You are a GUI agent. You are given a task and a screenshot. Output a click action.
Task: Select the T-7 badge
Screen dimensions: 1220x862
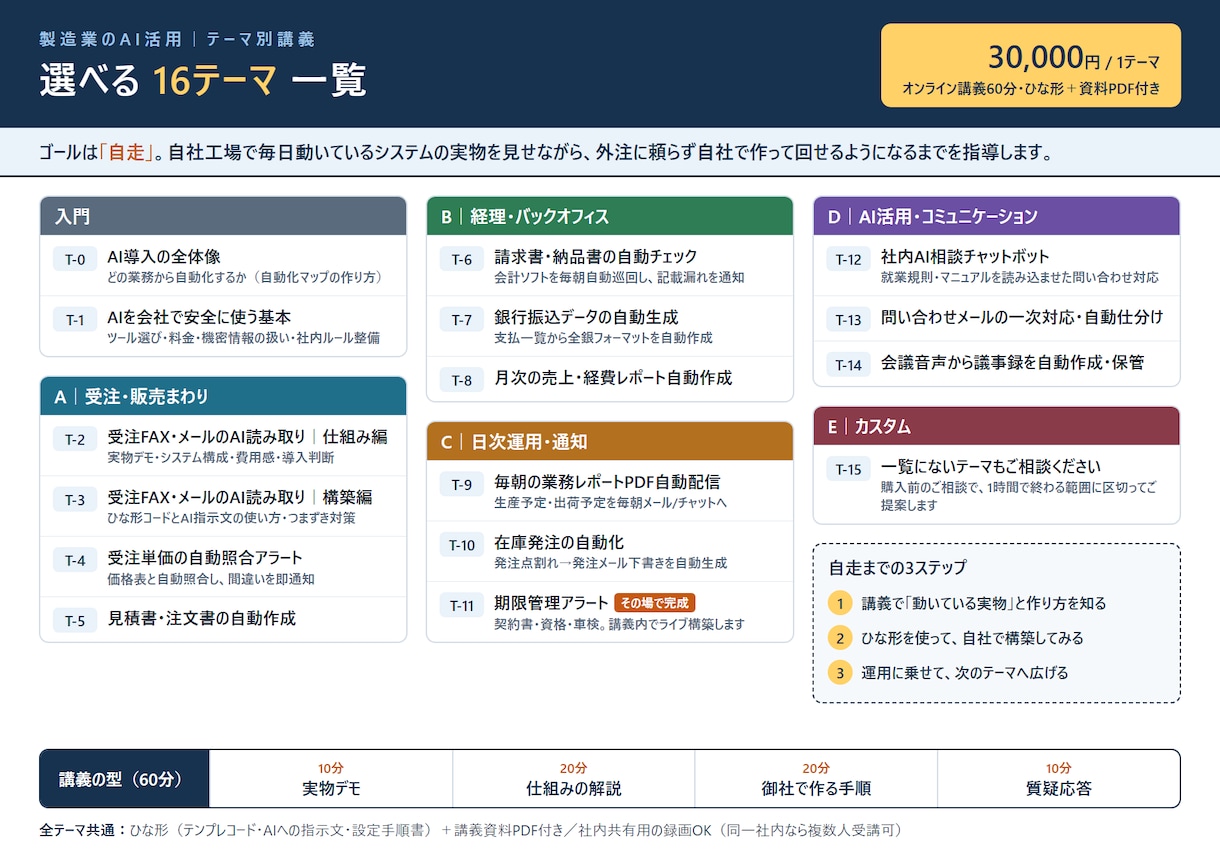point(461,320)
